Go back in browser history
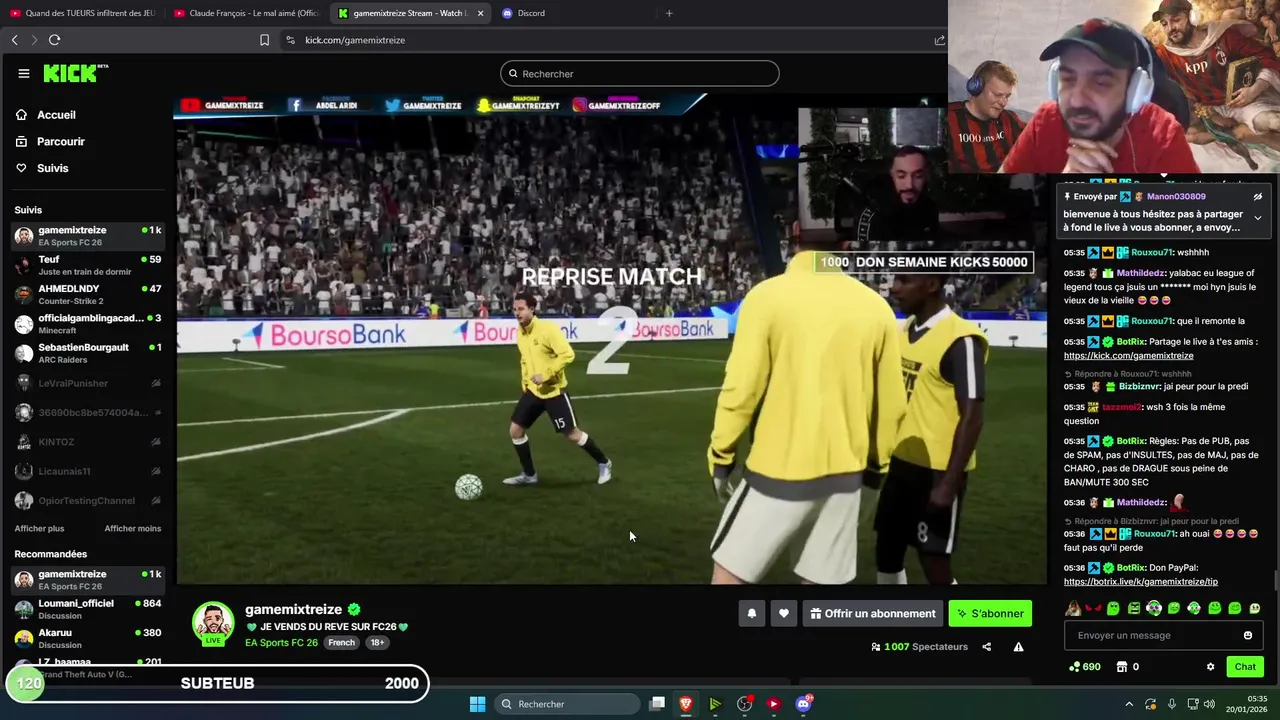The width and height of the screenshot is (1280, 720). point(14,40)
